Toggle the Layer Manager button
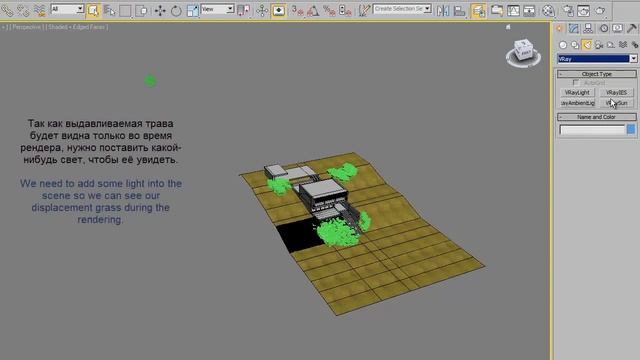Screen dimensions: 640x360 (478, 11)
